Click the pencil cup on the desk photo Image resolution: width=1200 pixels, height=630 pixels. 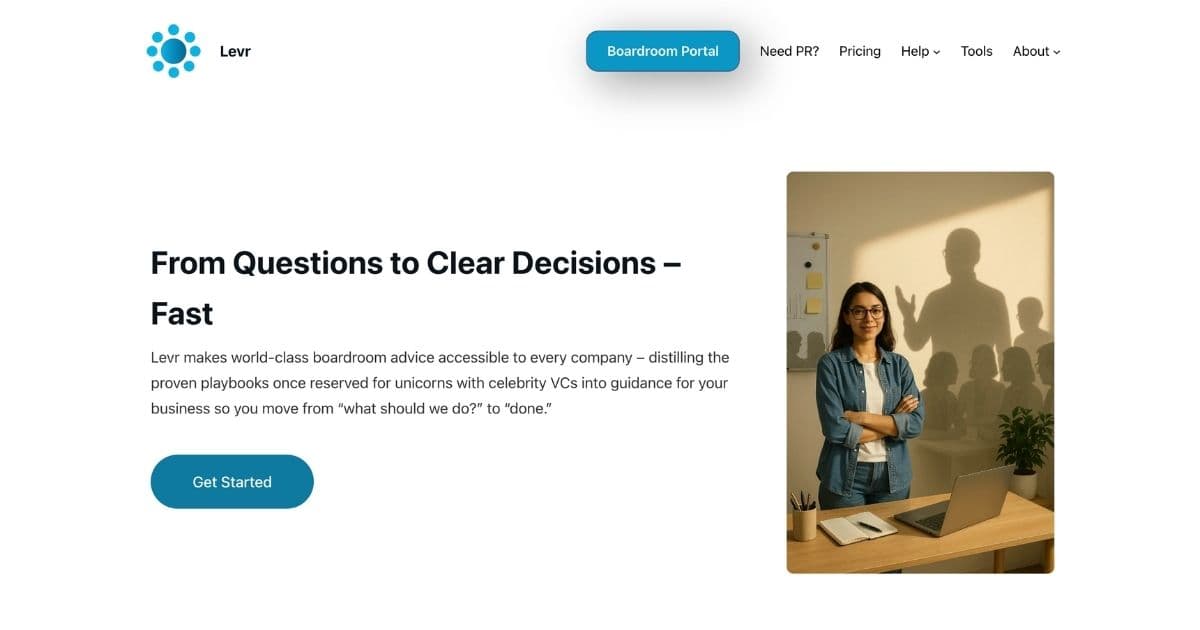(x=804, y=517)
